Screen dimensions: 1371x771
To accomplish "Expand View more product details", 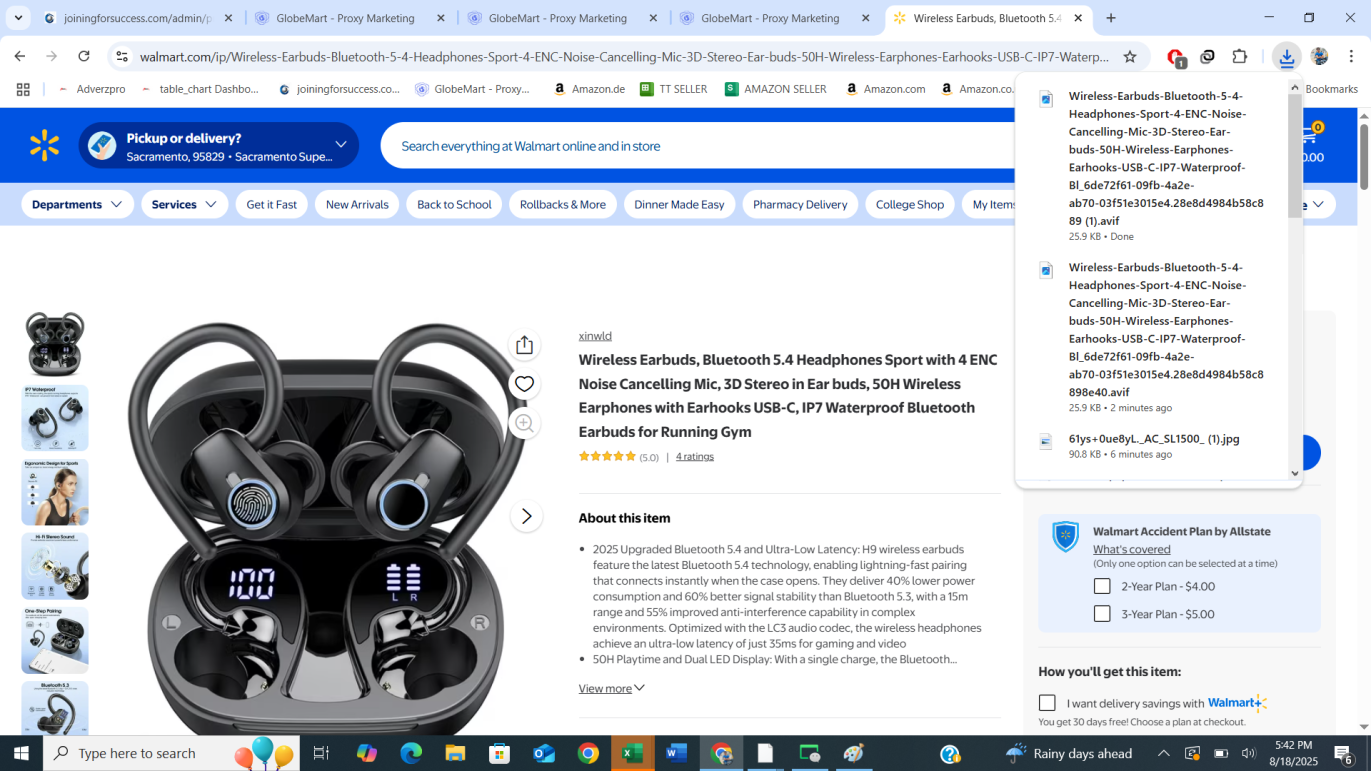I will pyautogui.click(x=611, y=688).
